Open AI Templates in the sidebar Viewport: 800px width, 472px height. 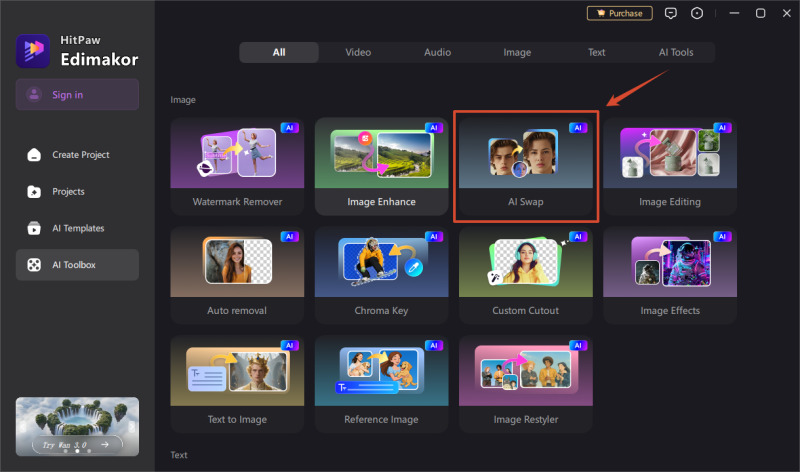[x=77, y=228]
